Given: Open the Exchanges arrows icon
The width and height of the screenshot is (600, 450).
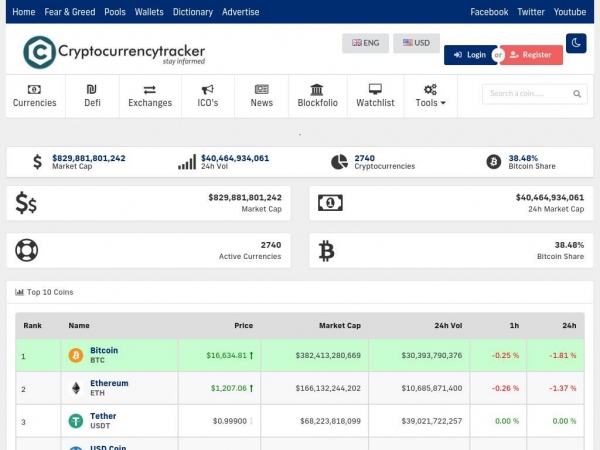Looking at the screenshot, I should pos(150,90).
